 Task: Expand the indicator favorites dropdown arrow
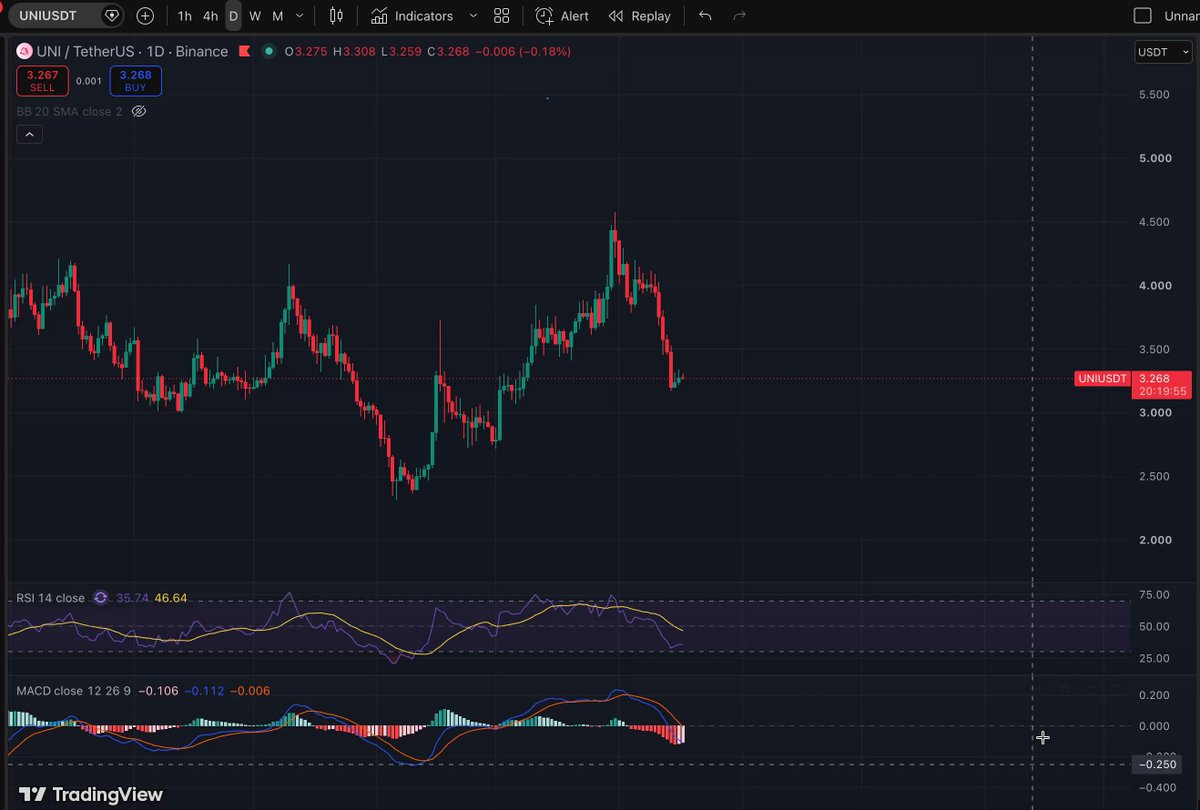472,16
